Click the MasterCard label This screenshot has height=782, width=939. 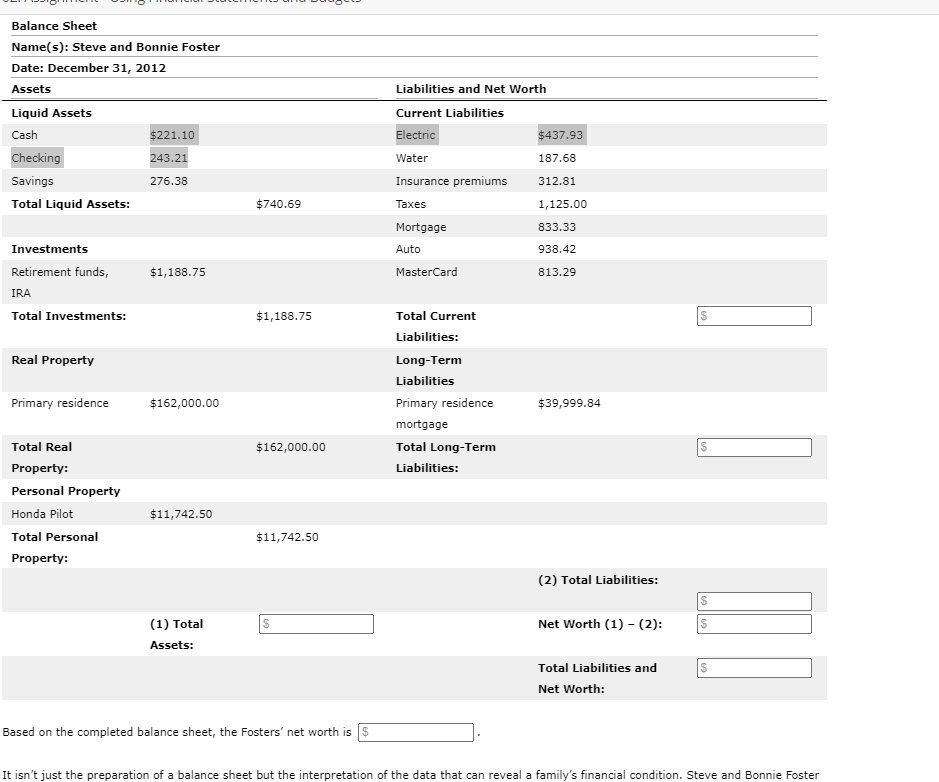click(x=426, y=272)
